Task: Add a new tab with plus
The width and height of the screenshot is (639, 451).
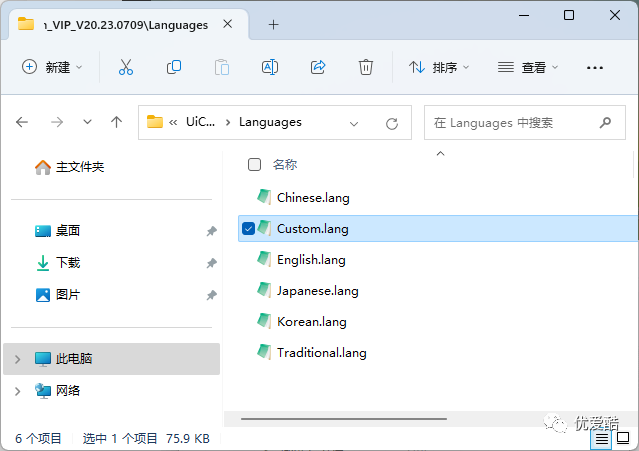Action: (x=273, y=24)
